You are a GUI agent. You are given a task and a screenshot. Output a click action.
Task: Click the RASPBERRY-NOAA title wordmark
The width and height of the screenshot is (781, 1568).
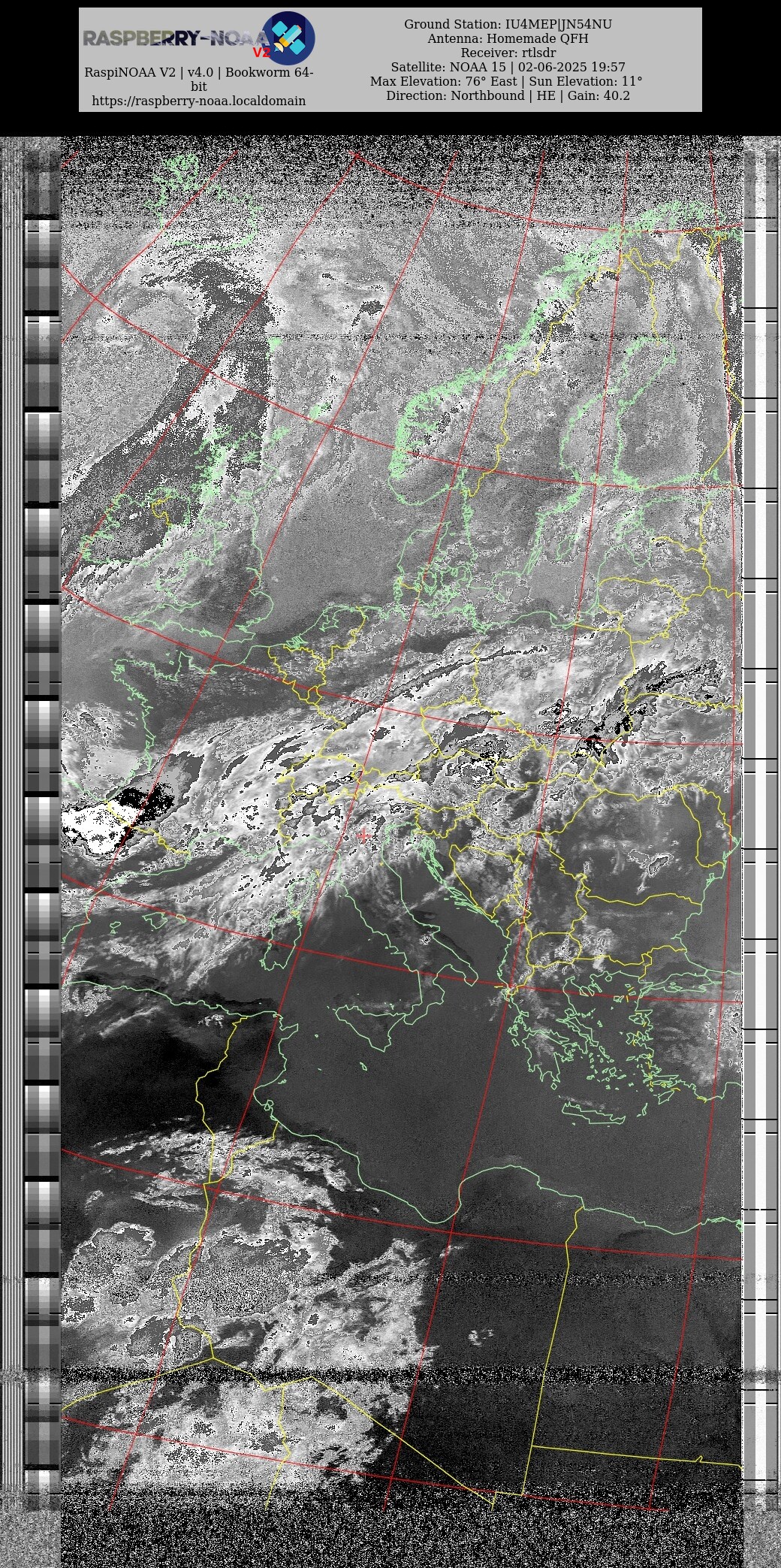tap(176, 38)
